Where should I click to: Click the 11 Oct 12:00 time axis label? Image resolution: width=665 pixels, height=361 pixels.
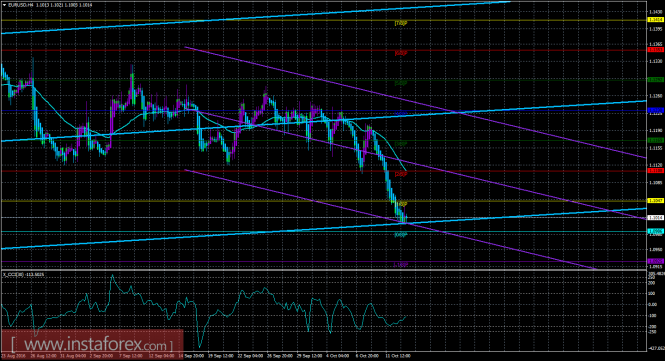tap(399, 356)
